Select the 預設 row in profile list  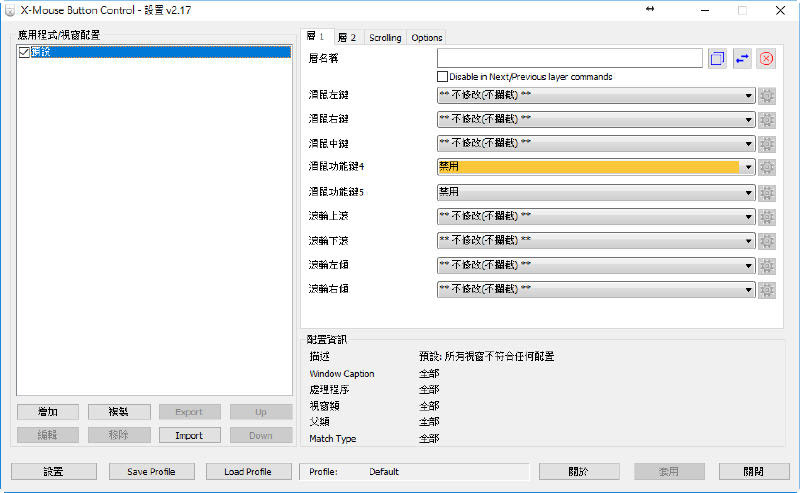[x=154, y=52]
